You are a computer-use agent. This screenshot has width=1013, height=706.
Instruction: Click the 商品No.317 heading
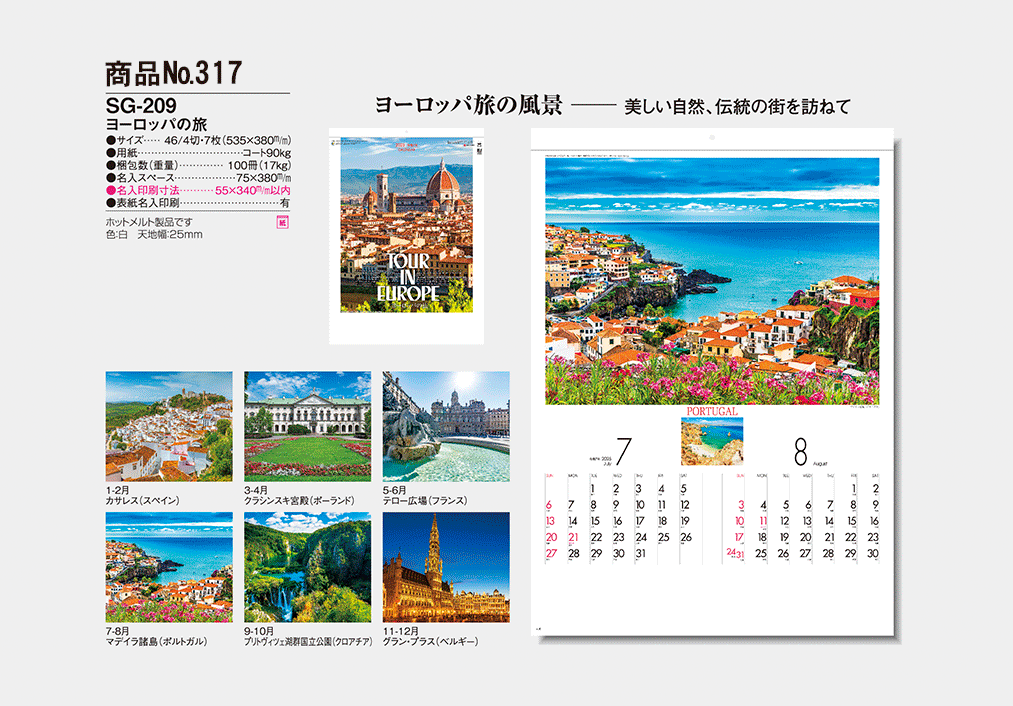(x=173, y=73)
